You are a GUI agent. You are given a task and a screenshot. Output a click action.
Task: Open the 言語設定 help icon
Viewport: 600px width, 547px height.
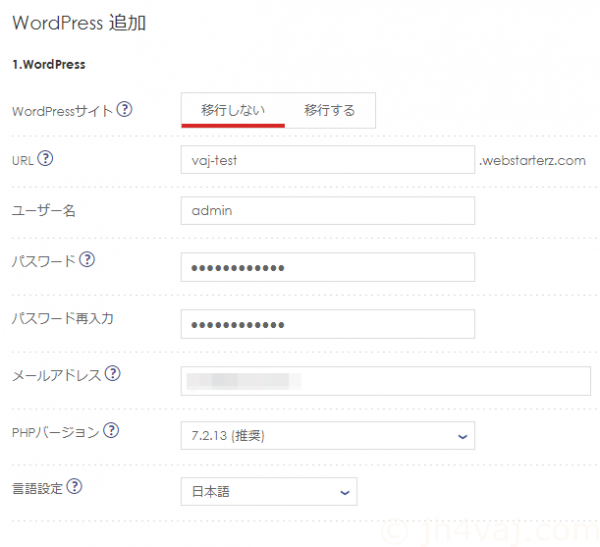coord(74,487)
